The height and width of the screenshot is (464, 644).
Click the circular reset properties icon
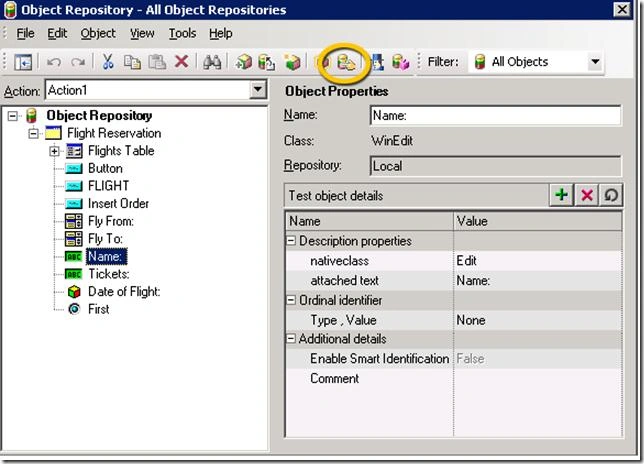[x=611, y=195]
